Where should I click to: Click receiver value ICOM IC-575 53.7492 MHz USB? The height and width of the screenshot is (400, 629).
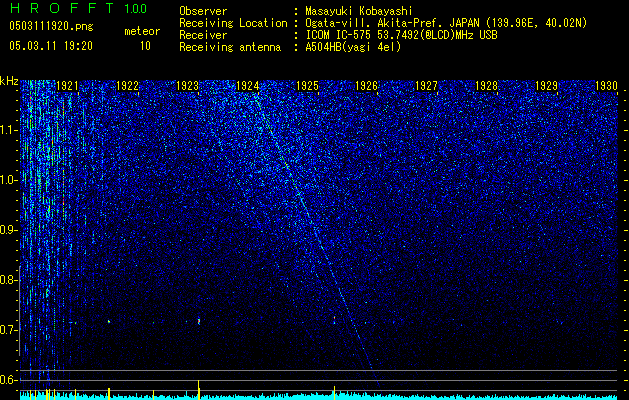click(x=401, y=35)
